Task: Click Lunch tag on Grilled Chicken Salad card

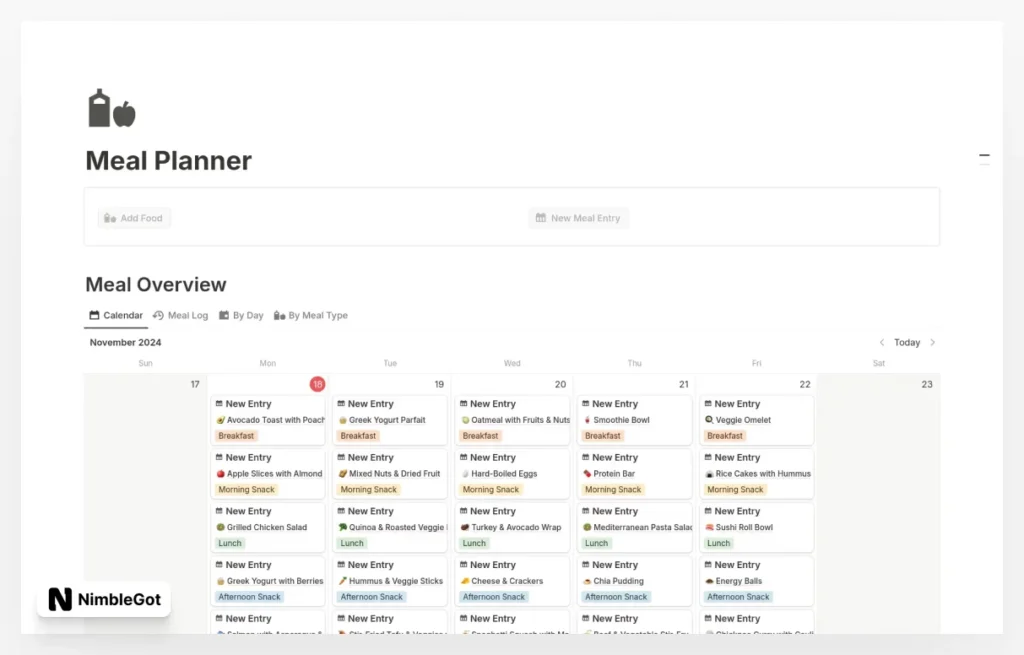Action: point(229,543)
